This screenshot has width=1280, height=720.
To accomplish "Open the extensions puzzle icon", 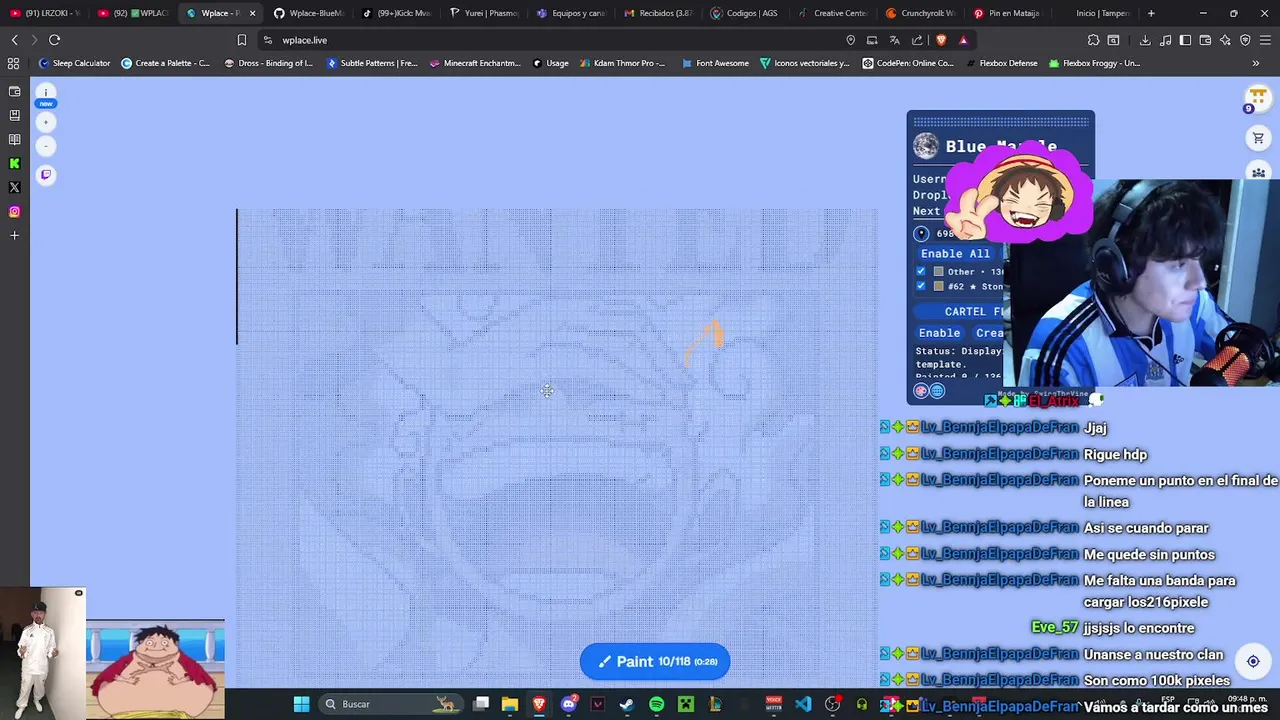I will pyautogui.click(x=1093, y=40).
